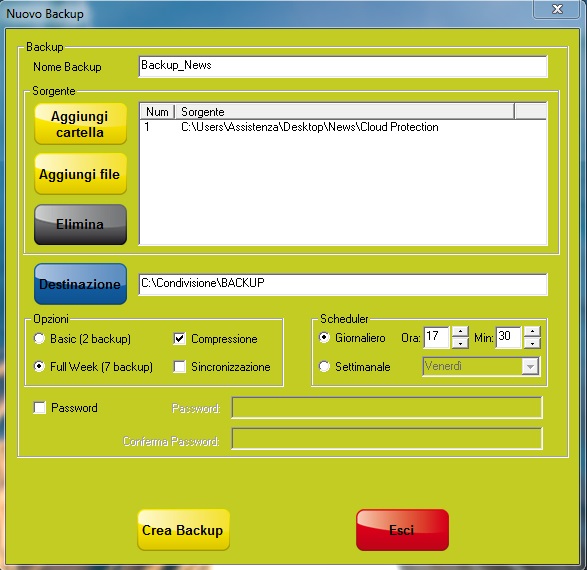The image size is (587, 570).
Task: Select source row Cloud Protection path
Action: (343, 127)
